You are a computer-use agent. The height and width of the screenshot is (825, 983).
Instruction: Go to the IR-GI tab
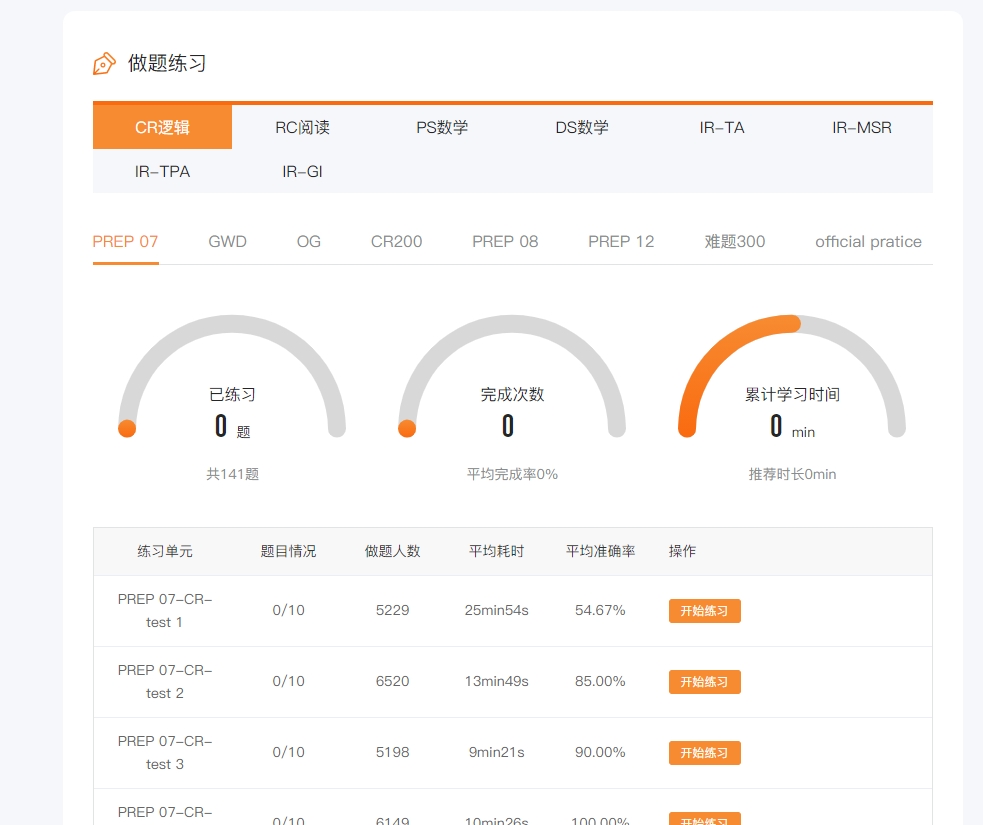302,171
